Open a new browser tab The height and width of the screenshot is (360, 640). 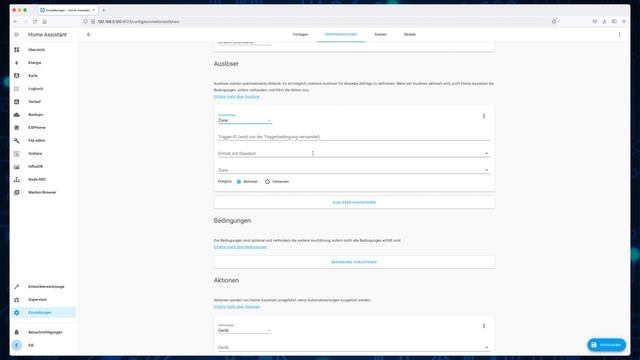[x=104, y=10]
